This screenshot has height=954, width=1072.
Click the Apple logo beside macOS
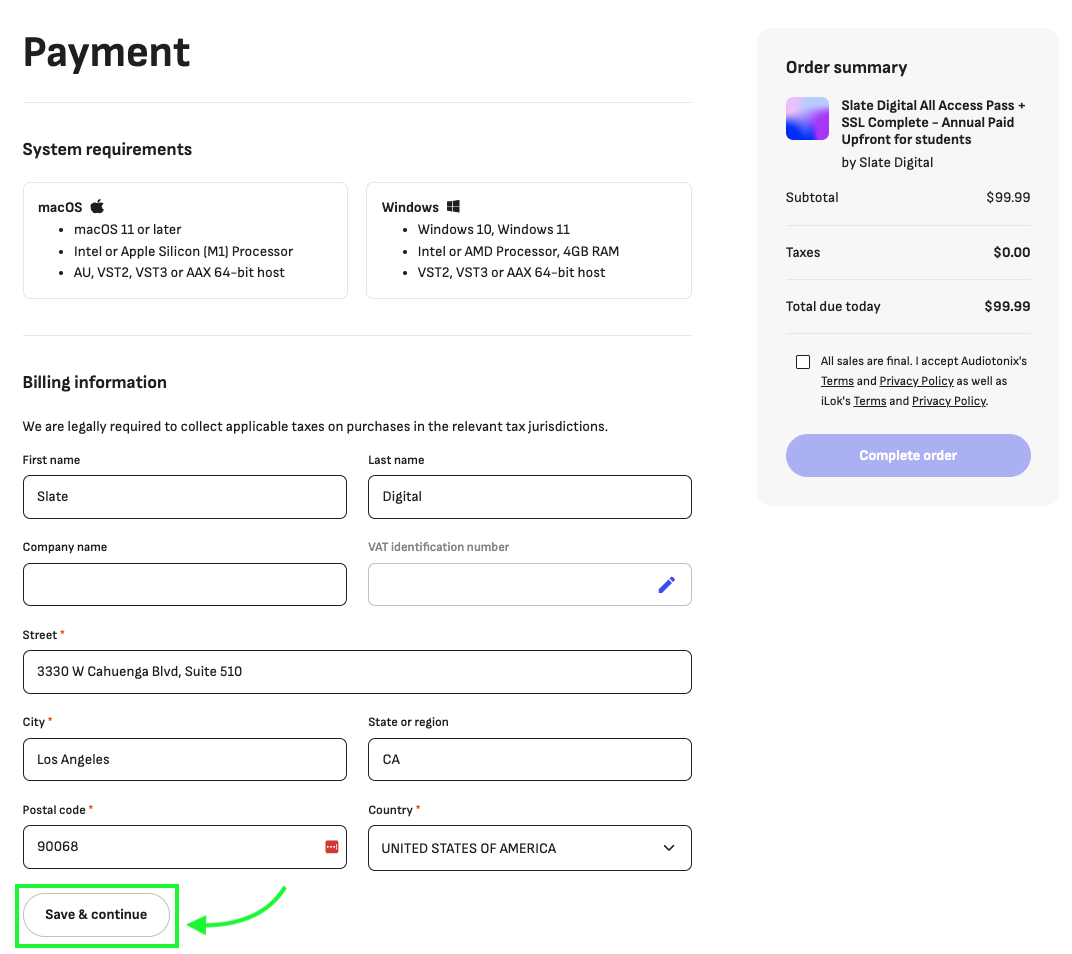(98, 206)
